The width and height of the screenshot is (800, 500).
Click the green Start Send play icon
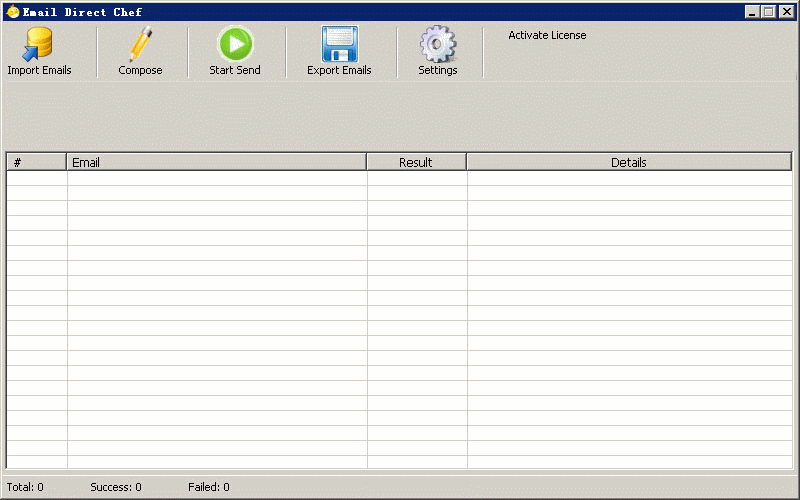pyautogui.click(x=235, y=44)
